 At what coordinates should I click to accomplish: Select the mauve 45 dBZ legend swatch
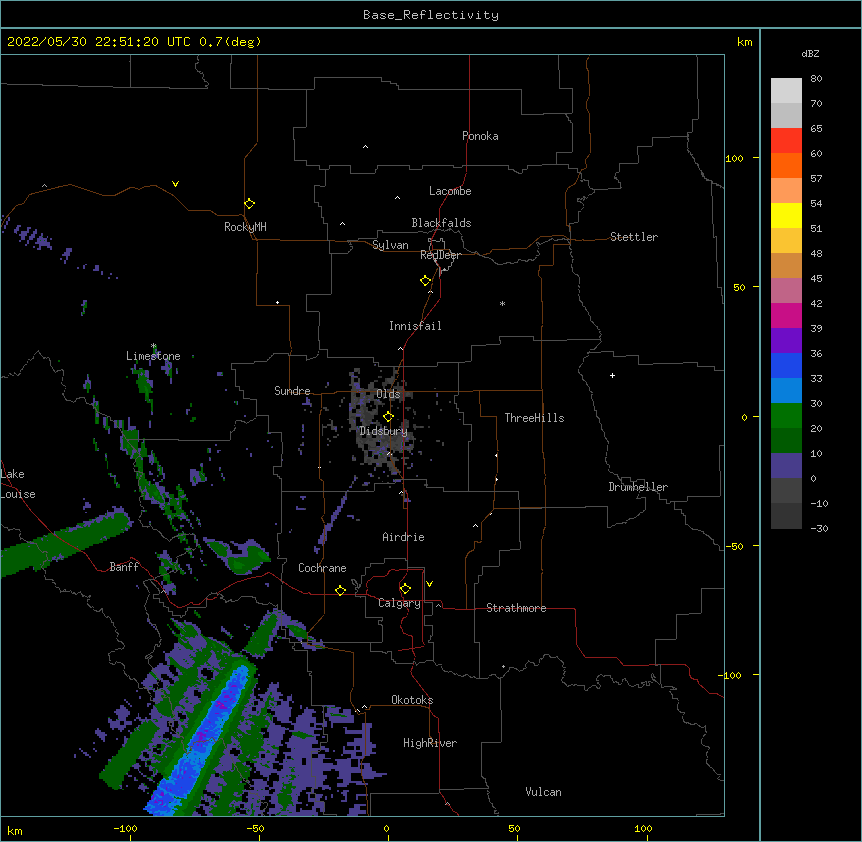786,291
